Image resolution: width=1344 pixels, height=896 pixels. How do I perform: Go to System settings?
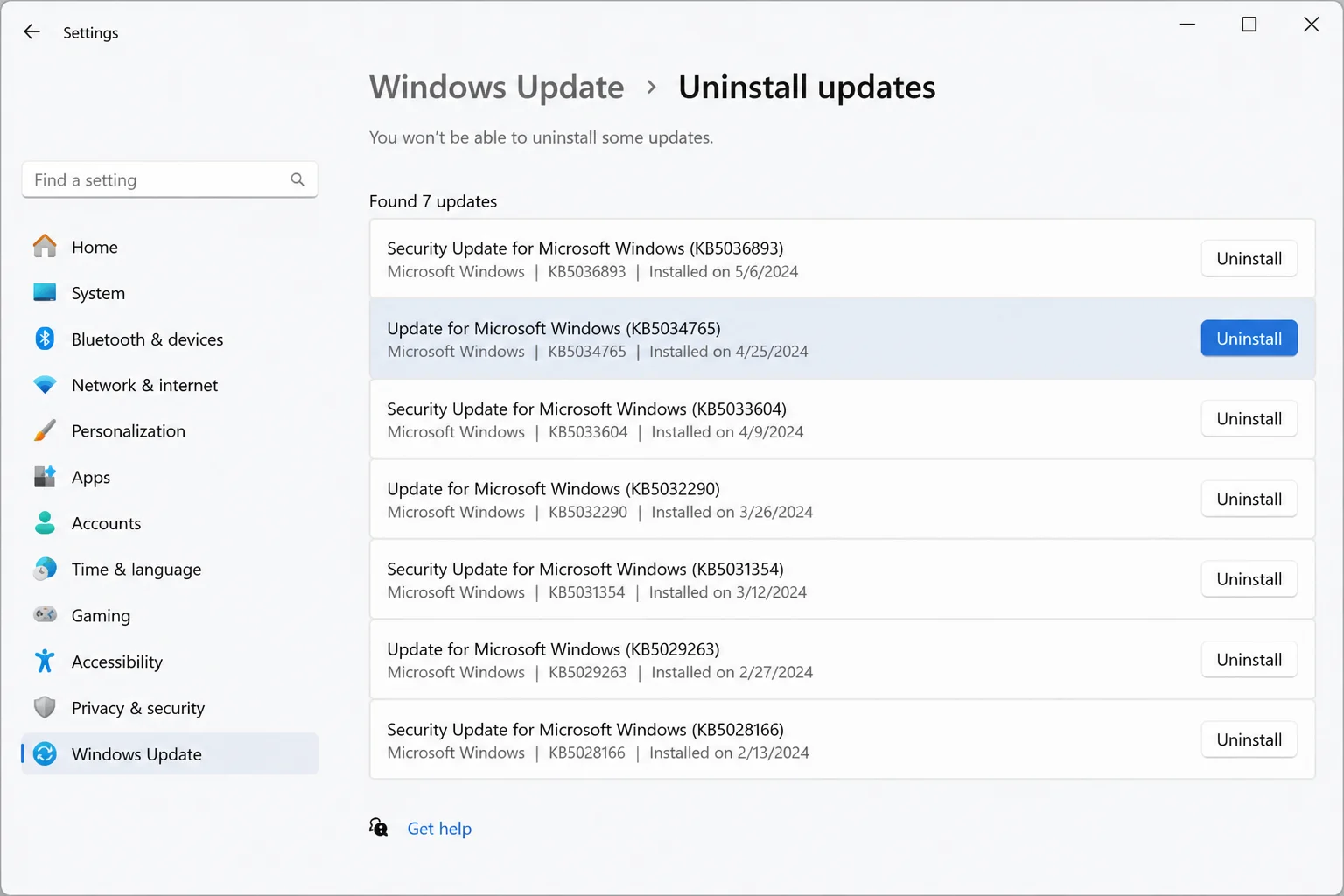click(170, 293)
